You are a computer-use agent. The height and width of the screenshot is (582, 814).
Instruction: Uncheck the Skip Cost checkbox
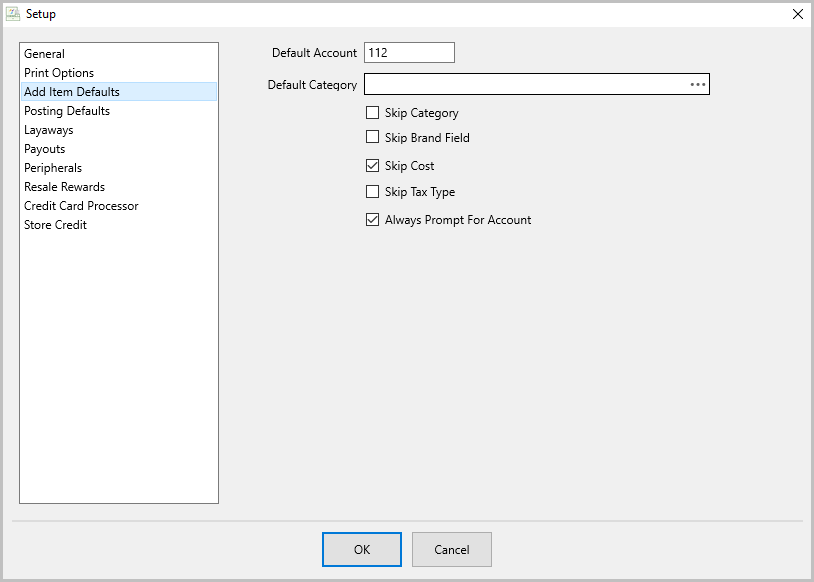[x=372, y=166]
